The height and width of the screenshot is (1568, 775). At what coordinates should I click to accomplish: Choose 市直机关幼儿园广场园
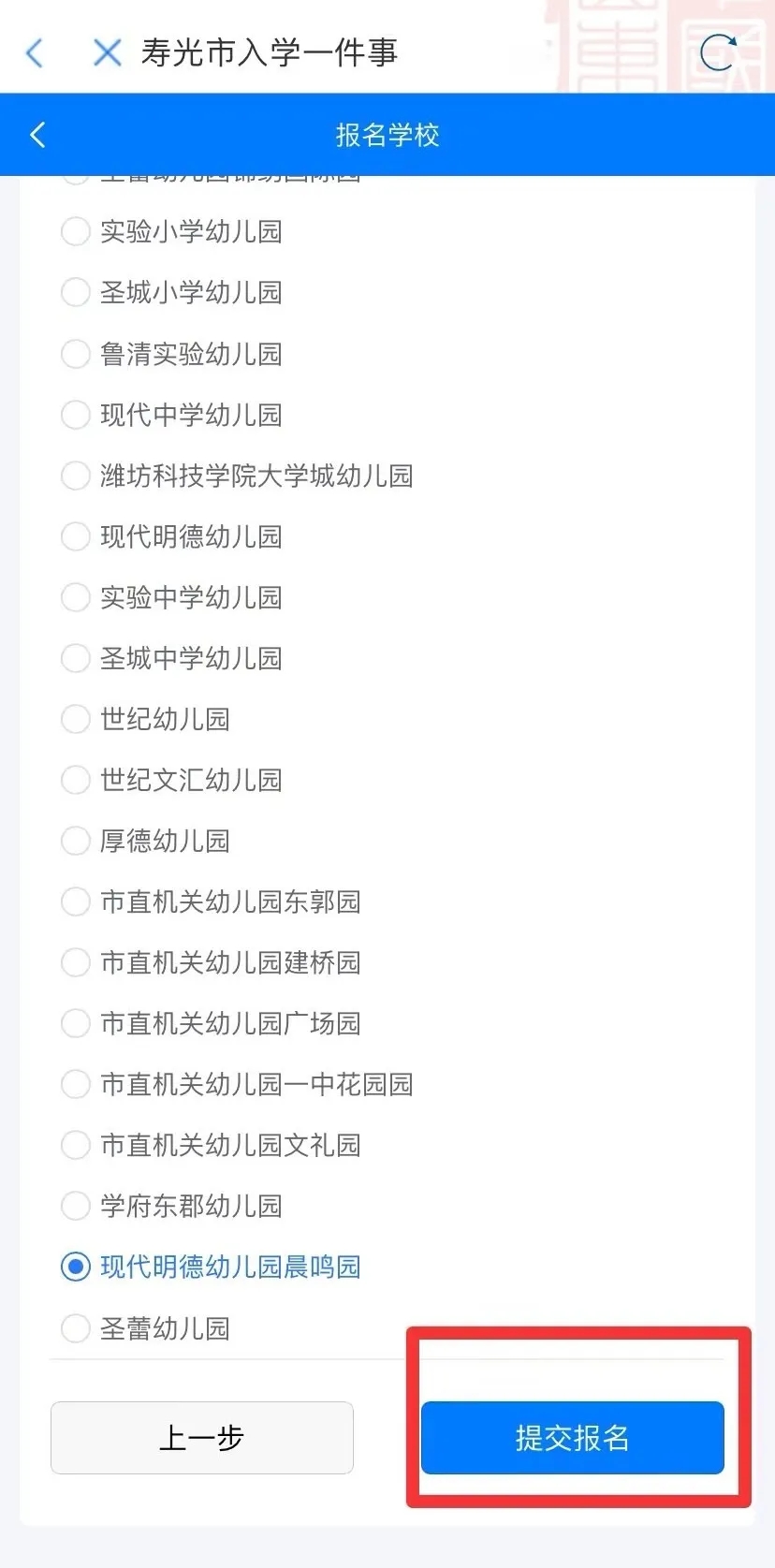[75, 1023]
